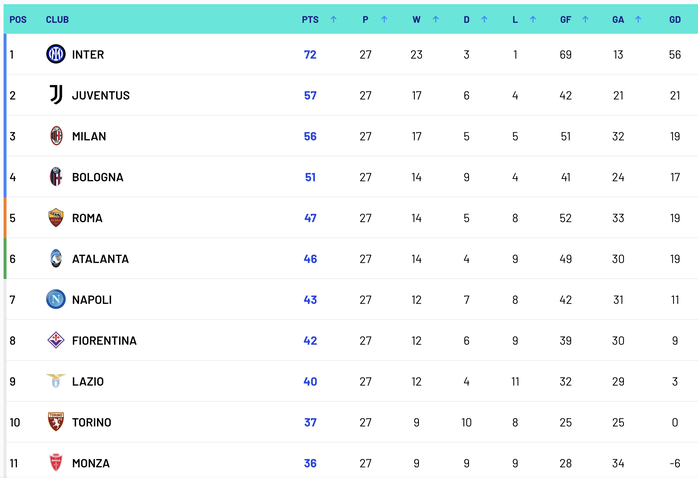698x478 pixels.
Task: Open the Lazio eagle logo
Action: click(x=56, y=381)
